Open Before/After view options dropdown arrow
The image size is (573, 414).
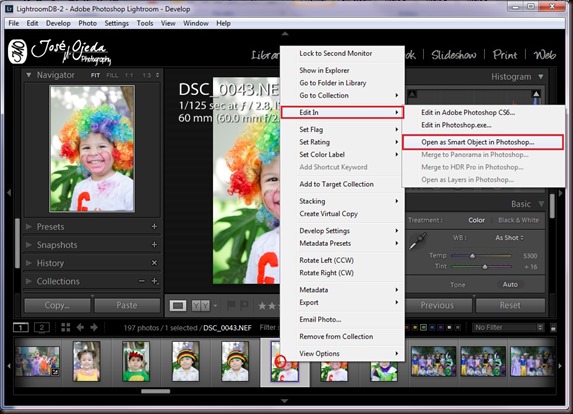click(215, 305)
